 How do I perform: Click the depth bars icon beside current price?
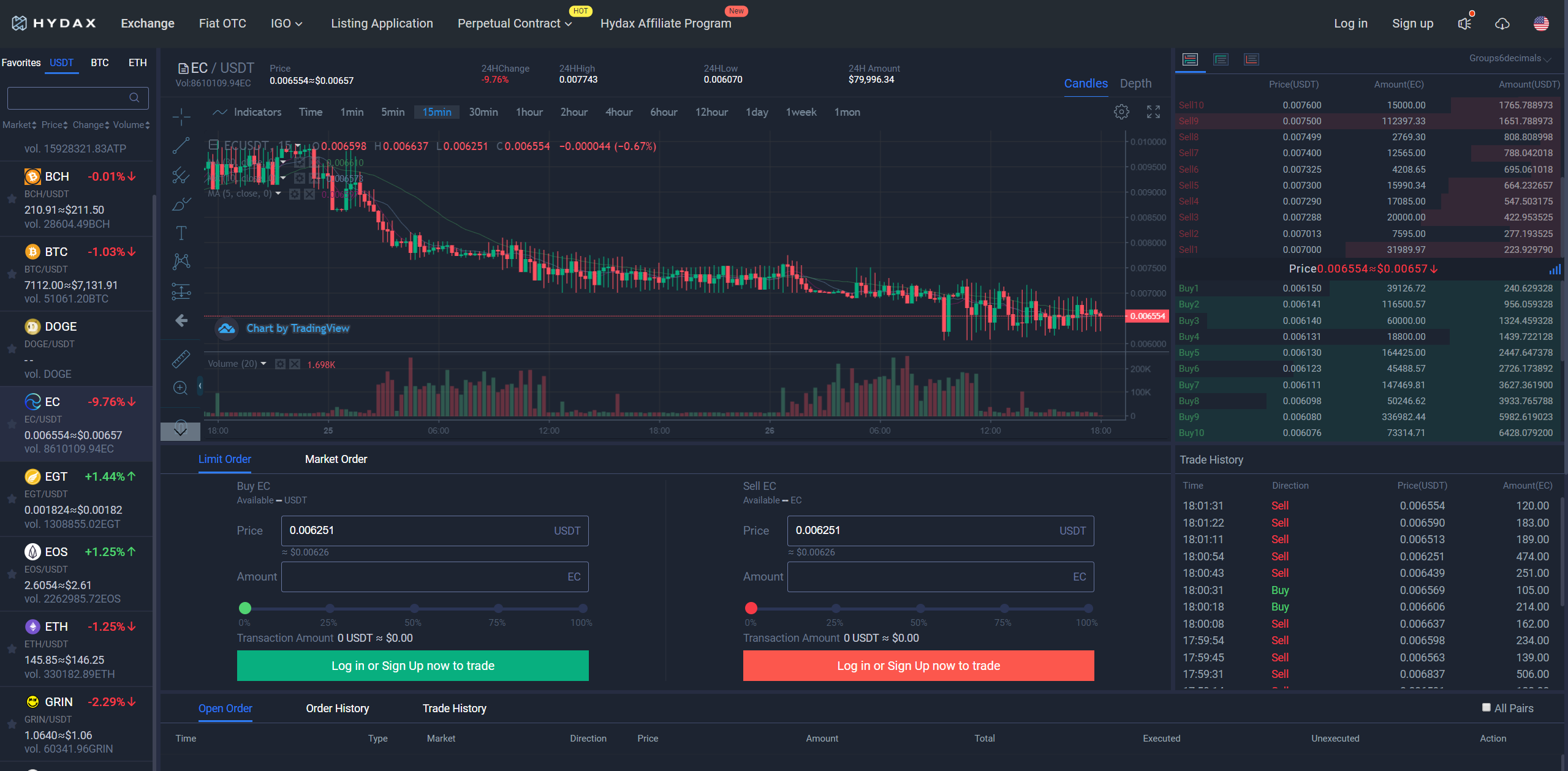(1555, 269)
